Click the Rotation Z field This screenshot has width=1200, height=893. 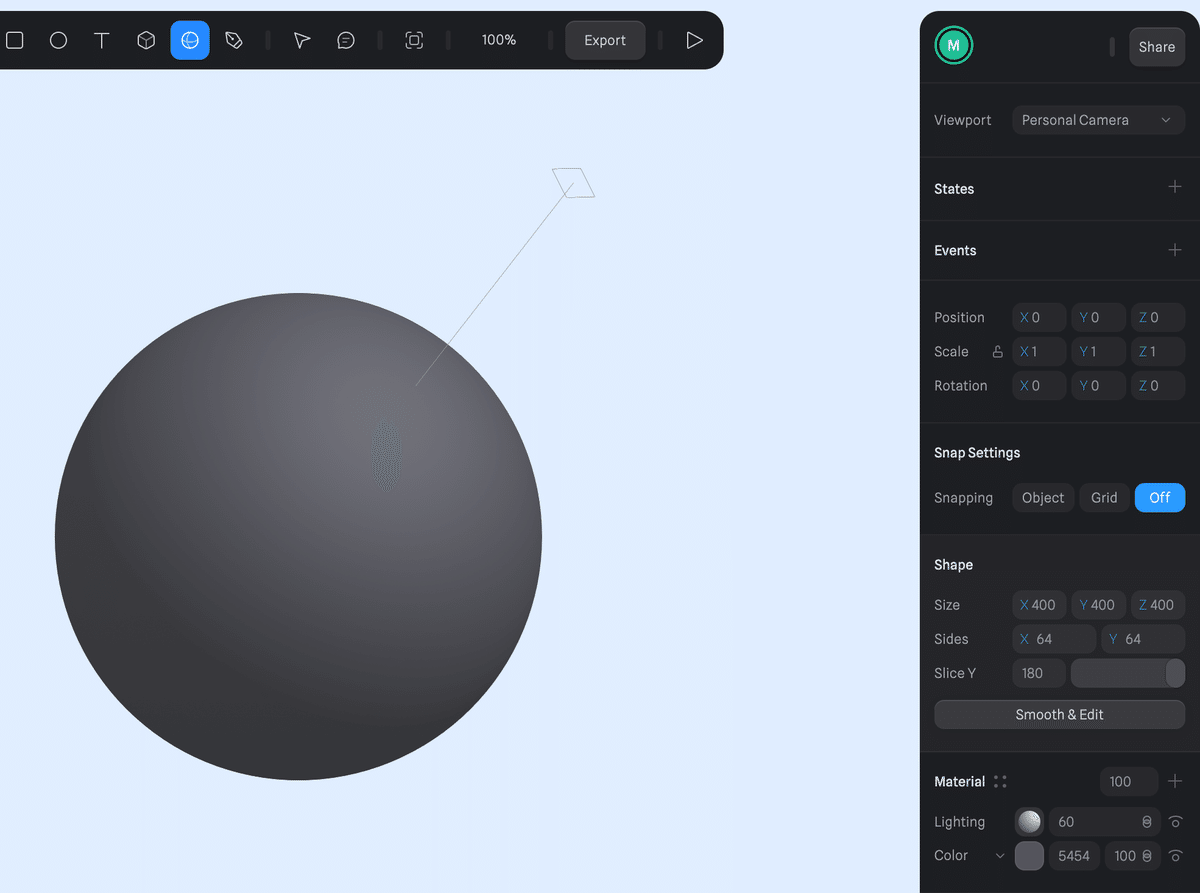[x=1158, y=385]
